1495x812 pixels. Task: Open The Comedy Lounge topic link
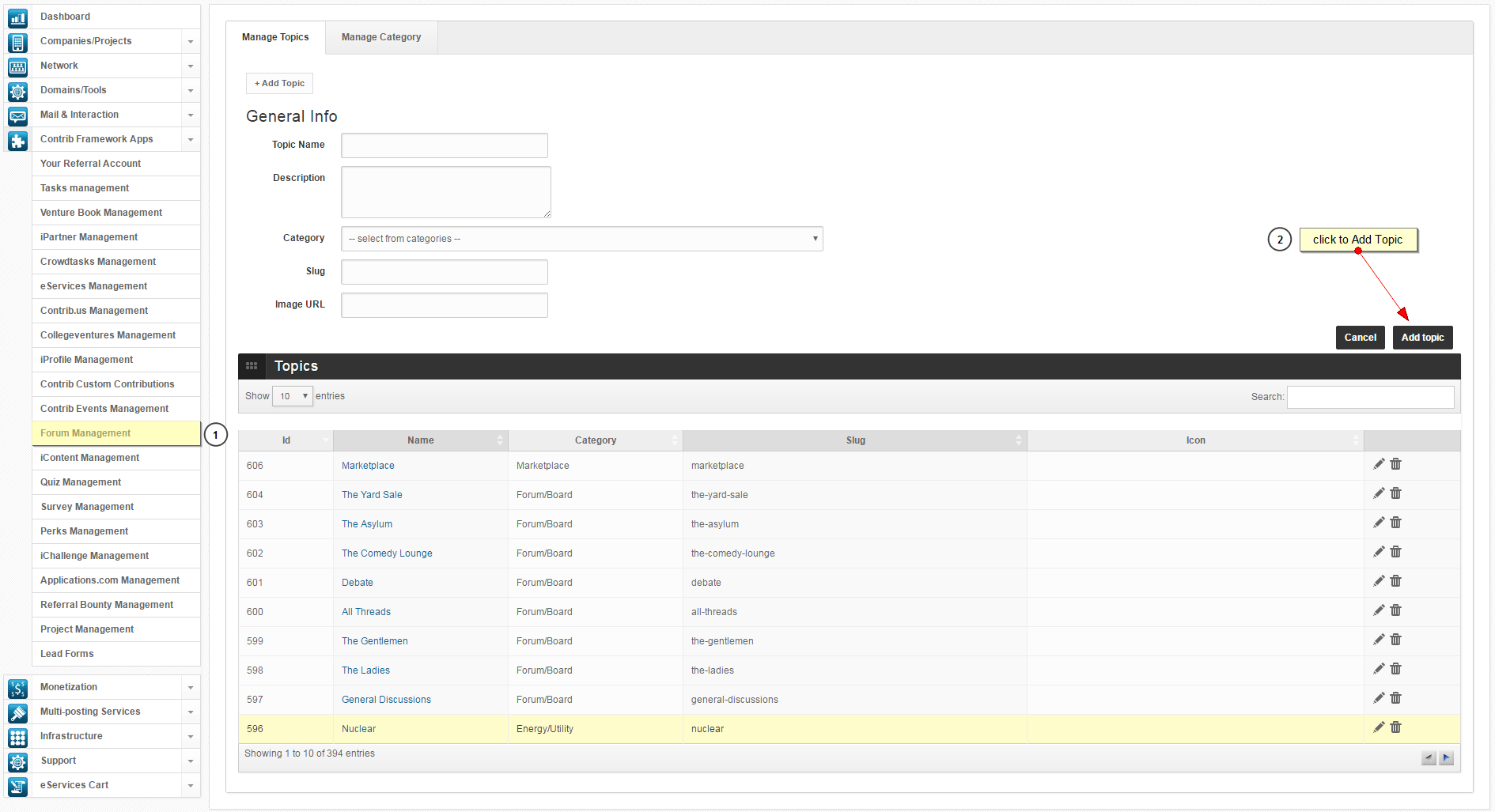click(387, 553)
